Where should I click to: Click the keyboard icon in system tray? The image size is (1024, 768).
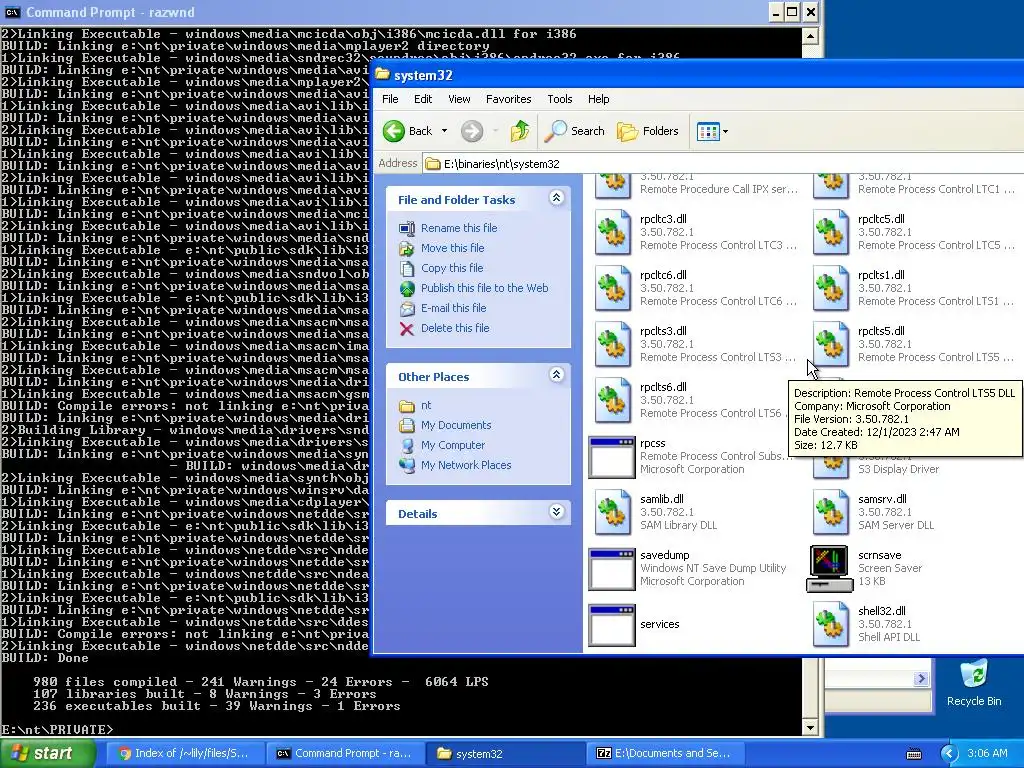pos(914,754)
